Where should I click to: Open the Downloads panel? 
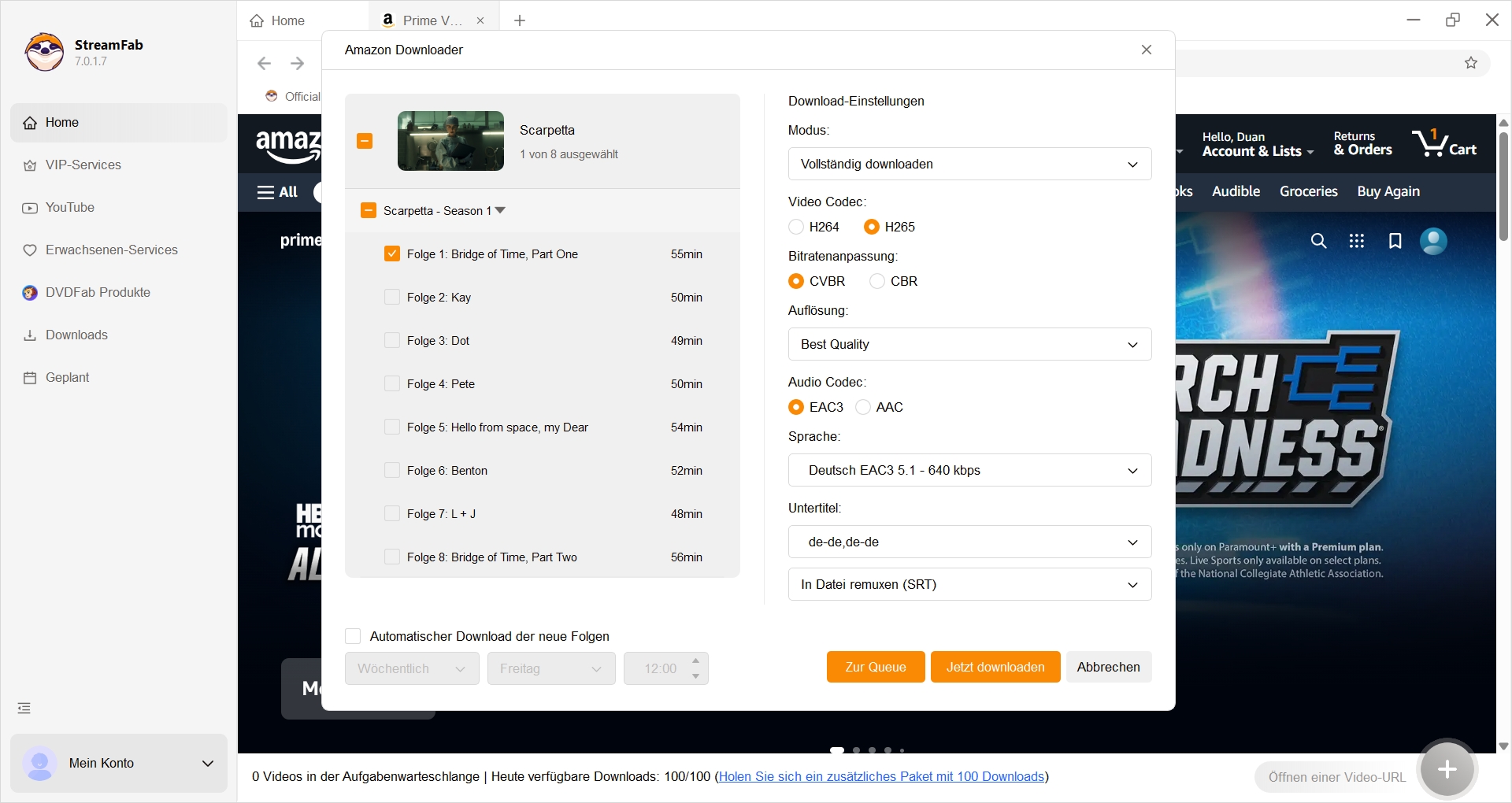(x=76, y=335)
